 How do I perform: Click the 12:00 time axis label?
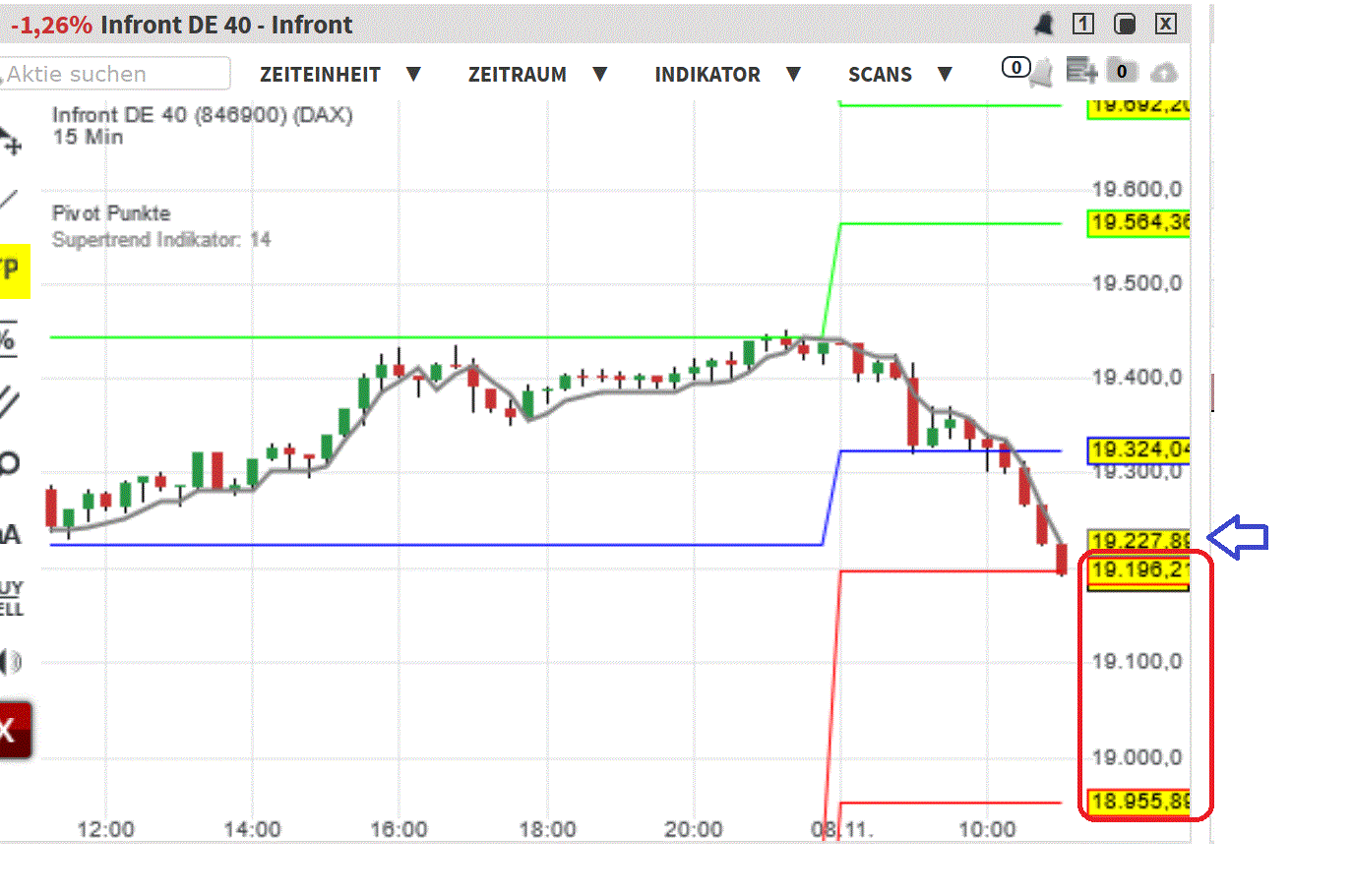click(105, 830)
